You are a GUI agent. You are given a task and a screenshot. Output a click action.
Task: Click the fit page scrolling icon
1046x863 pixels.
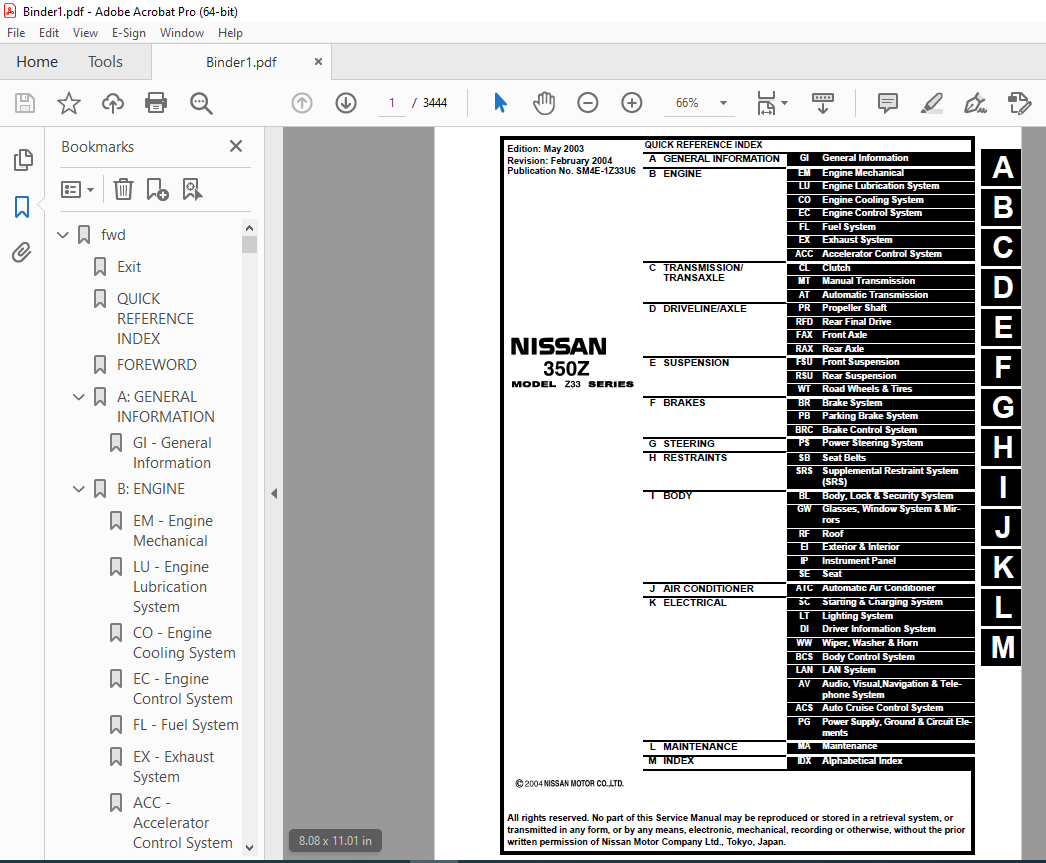(x=766, y=103)
